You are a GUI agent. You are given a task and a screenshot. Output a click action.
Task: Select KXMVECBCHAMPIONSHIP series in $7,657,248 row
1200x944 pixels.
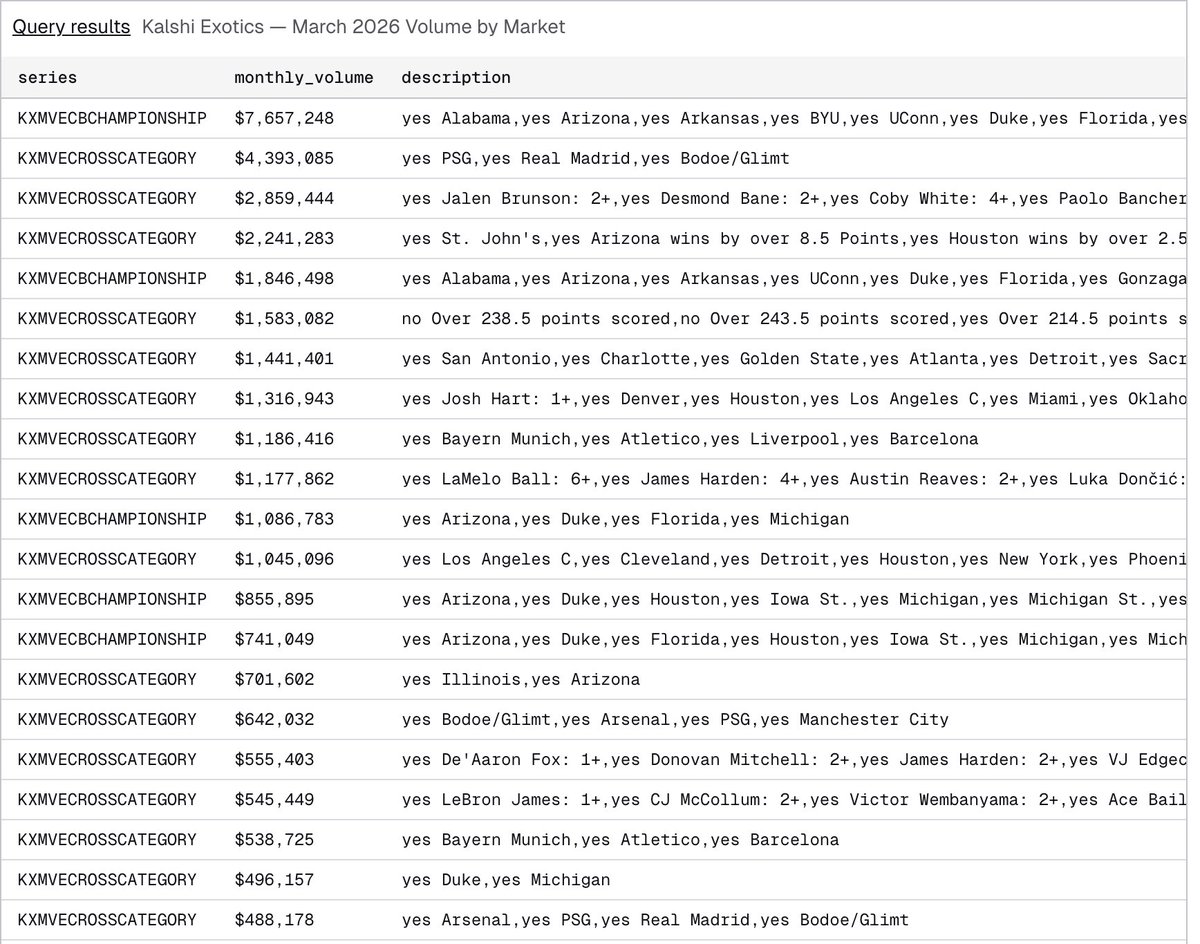click(112, 118)
